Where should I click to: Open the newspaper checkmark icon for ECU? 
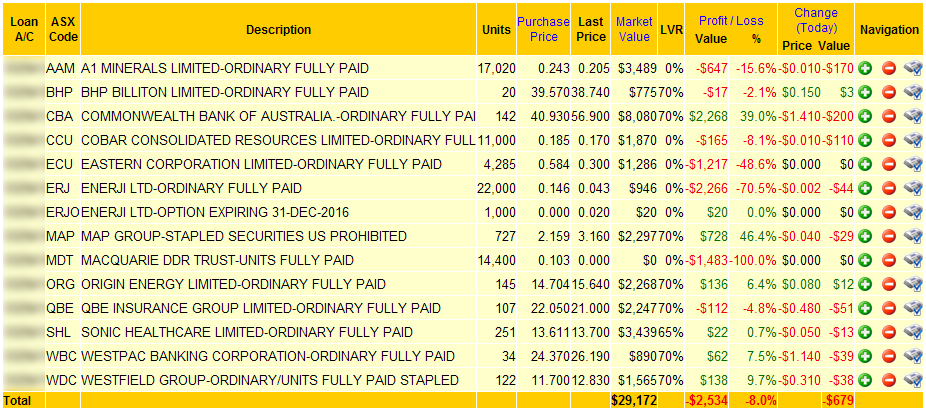[x=913, y=165]
